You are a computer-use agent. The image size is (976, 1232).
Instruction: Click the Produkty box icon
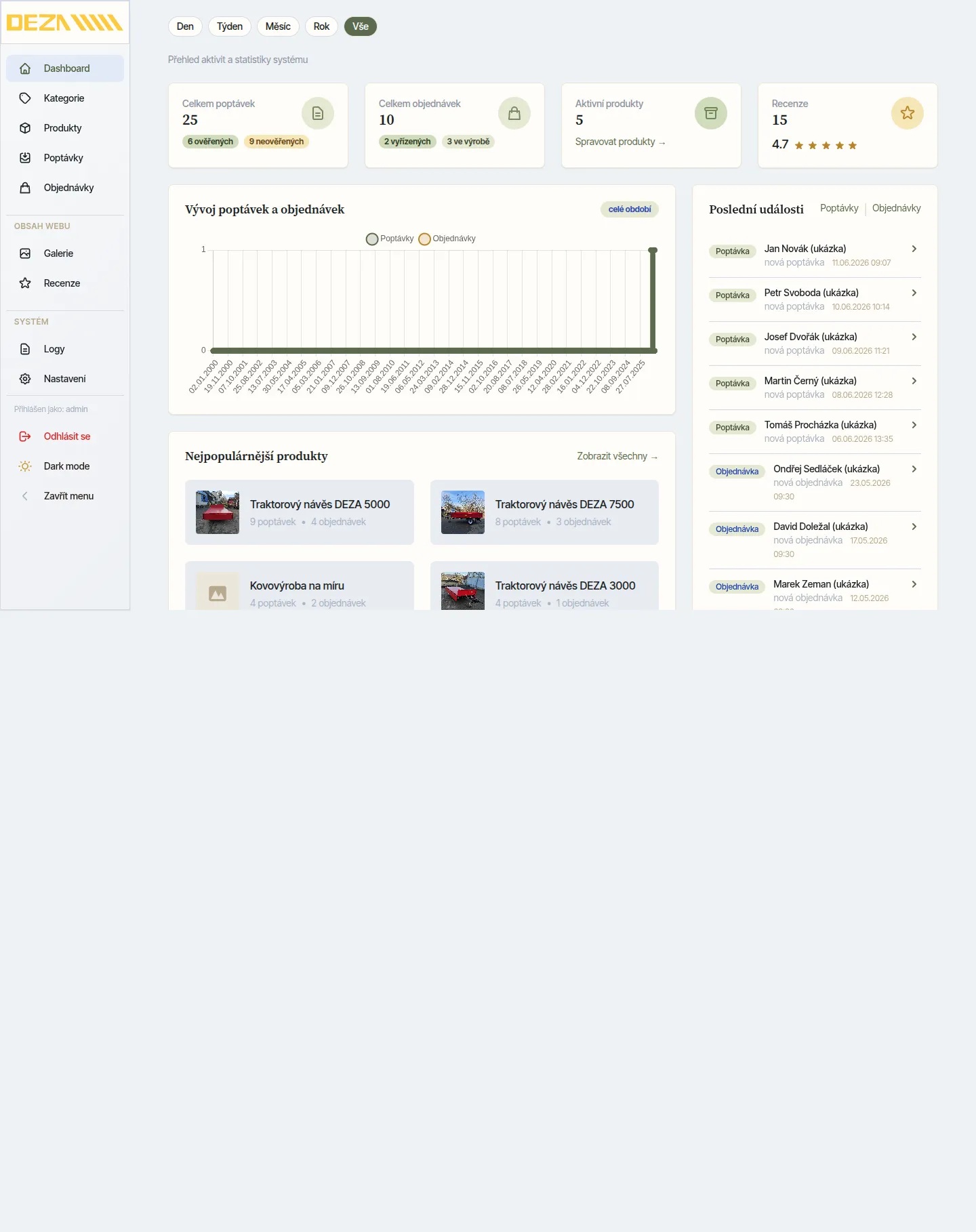[x=25, y=128]
